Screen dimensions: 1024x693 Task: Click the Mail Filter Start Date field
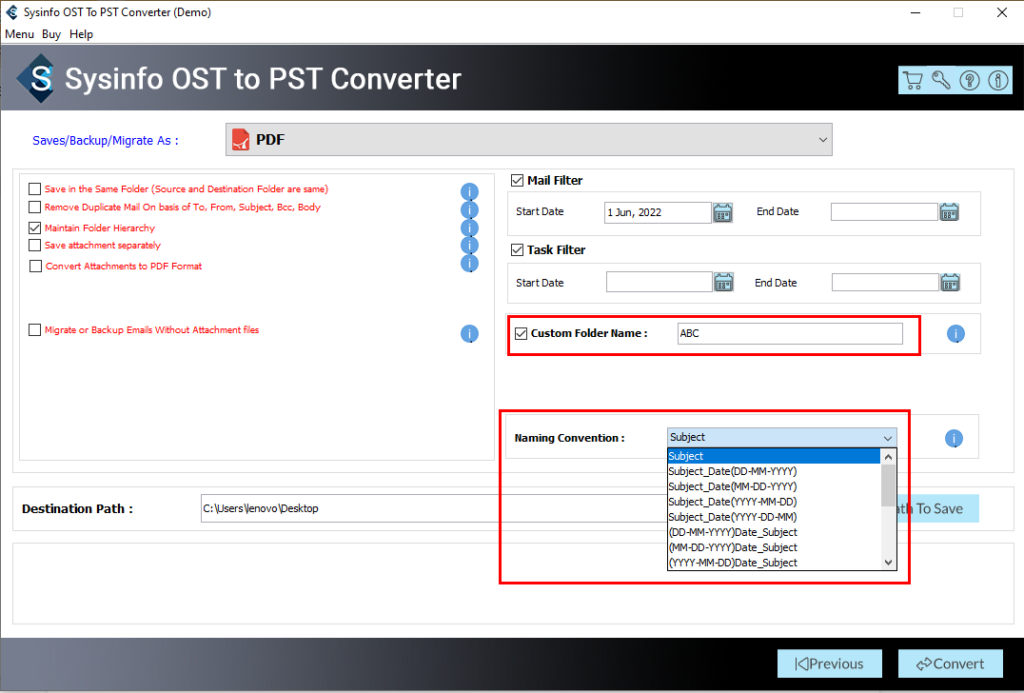(x=658, y=212)
